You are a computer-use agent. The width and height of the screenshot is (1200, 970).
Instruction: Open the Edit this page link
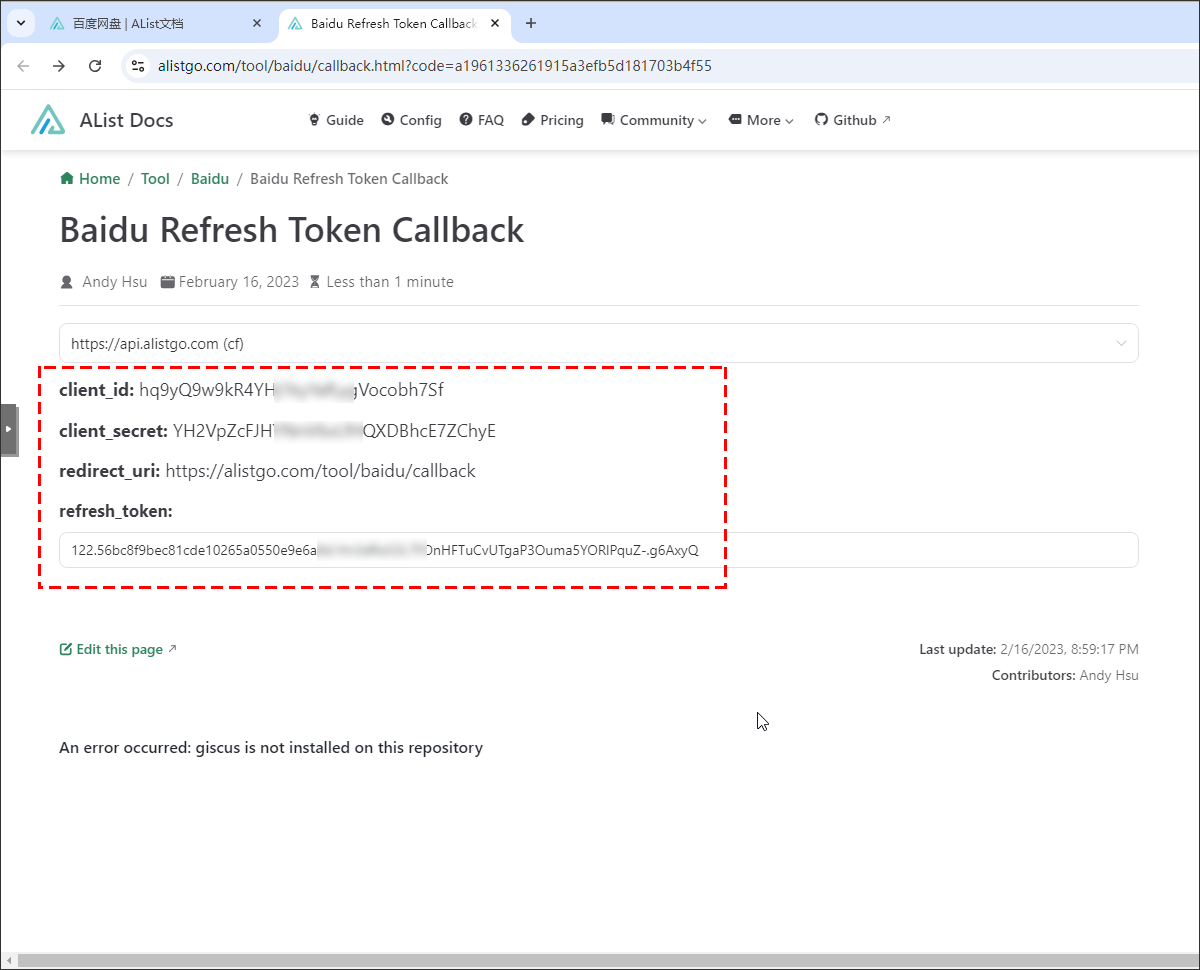pyautogui.click(x=118, y=649)
